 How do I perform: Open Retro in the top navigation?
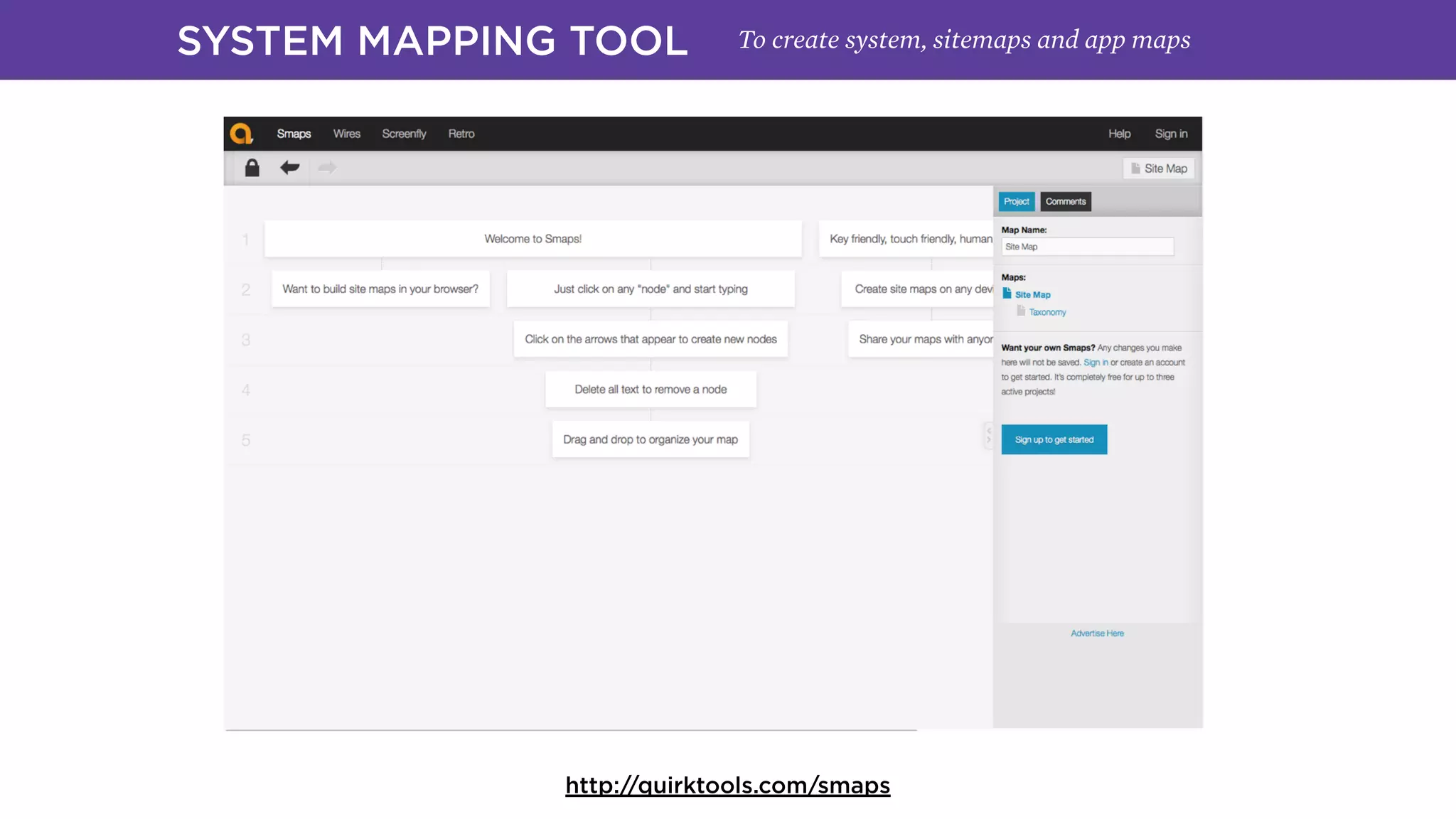click(x=461, y=134)
